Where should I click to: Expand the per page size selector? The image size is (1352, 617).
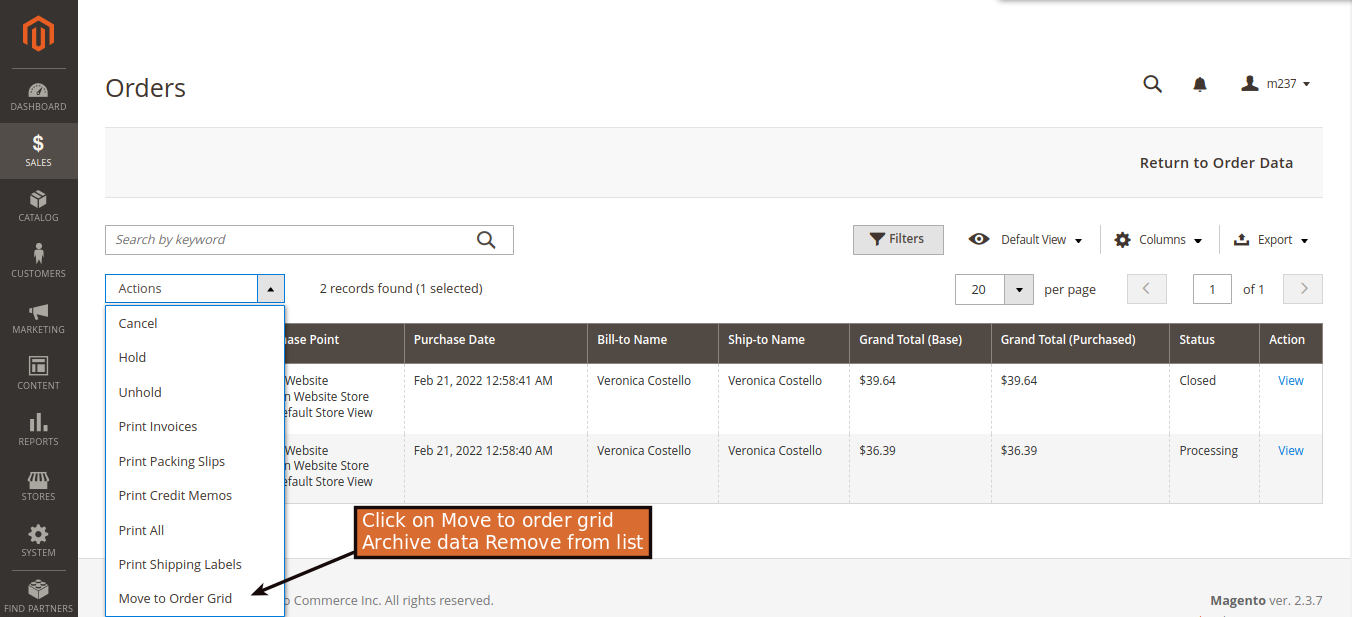(x=1018, y=289)
